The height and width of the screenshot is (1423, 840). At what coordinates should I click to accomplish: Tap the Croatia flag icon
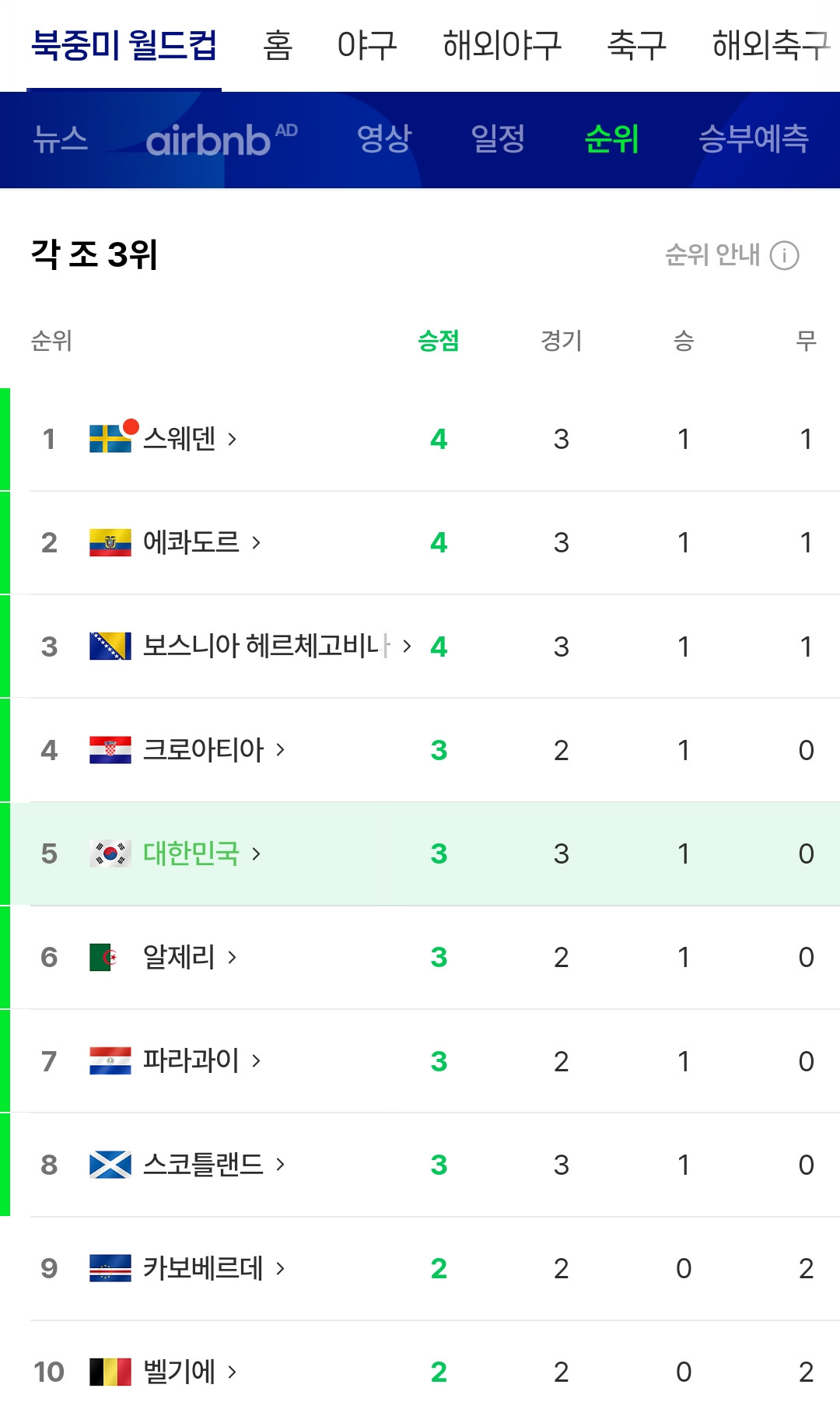click(110, 750)
